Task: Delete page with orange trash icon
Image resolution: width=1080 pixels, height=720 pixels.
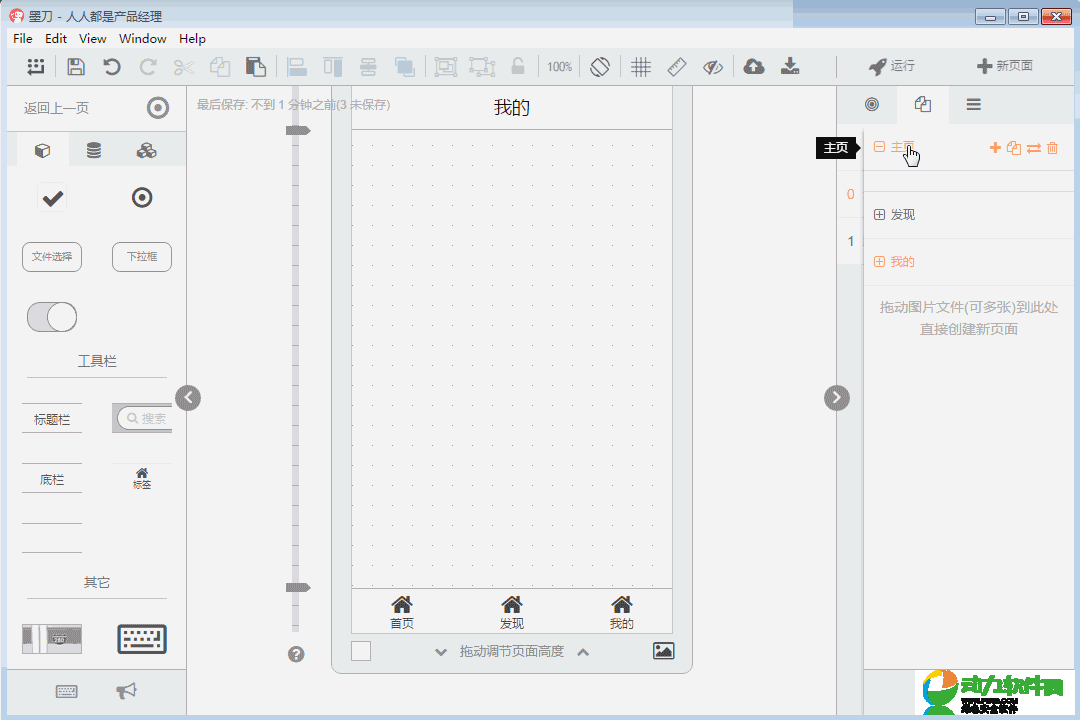Action: coord(1052,147)
